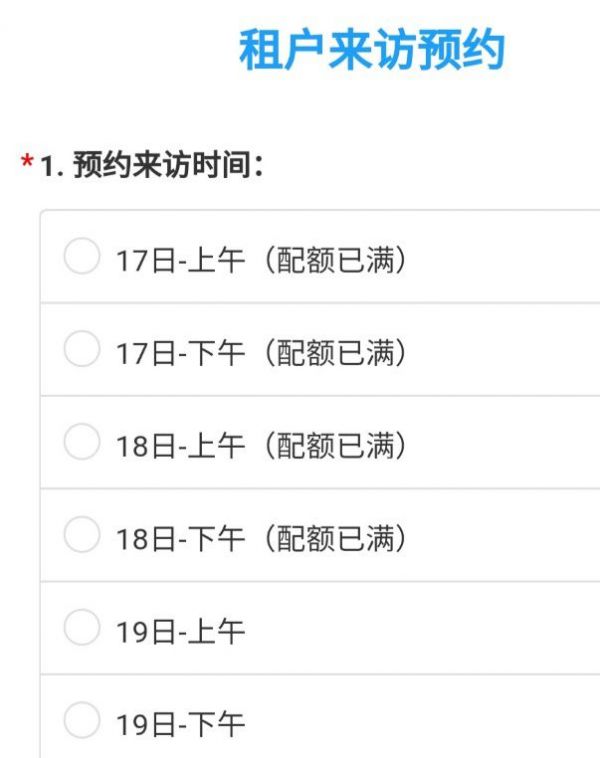This screenshot has width=600, height=758.
Task: Click the red required asterisk
Action: pos(27,162)
